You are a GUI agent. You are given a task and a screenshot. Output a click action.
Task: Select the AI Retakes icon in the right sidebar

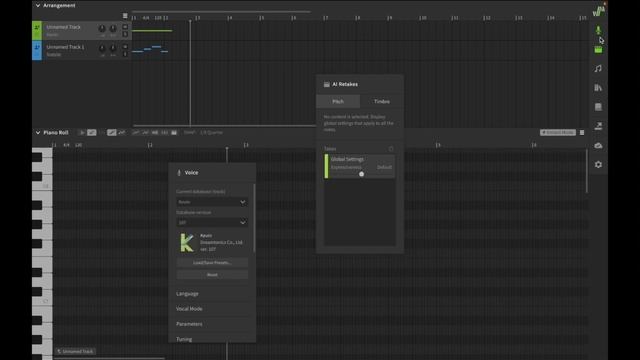(x=598, y=50)
